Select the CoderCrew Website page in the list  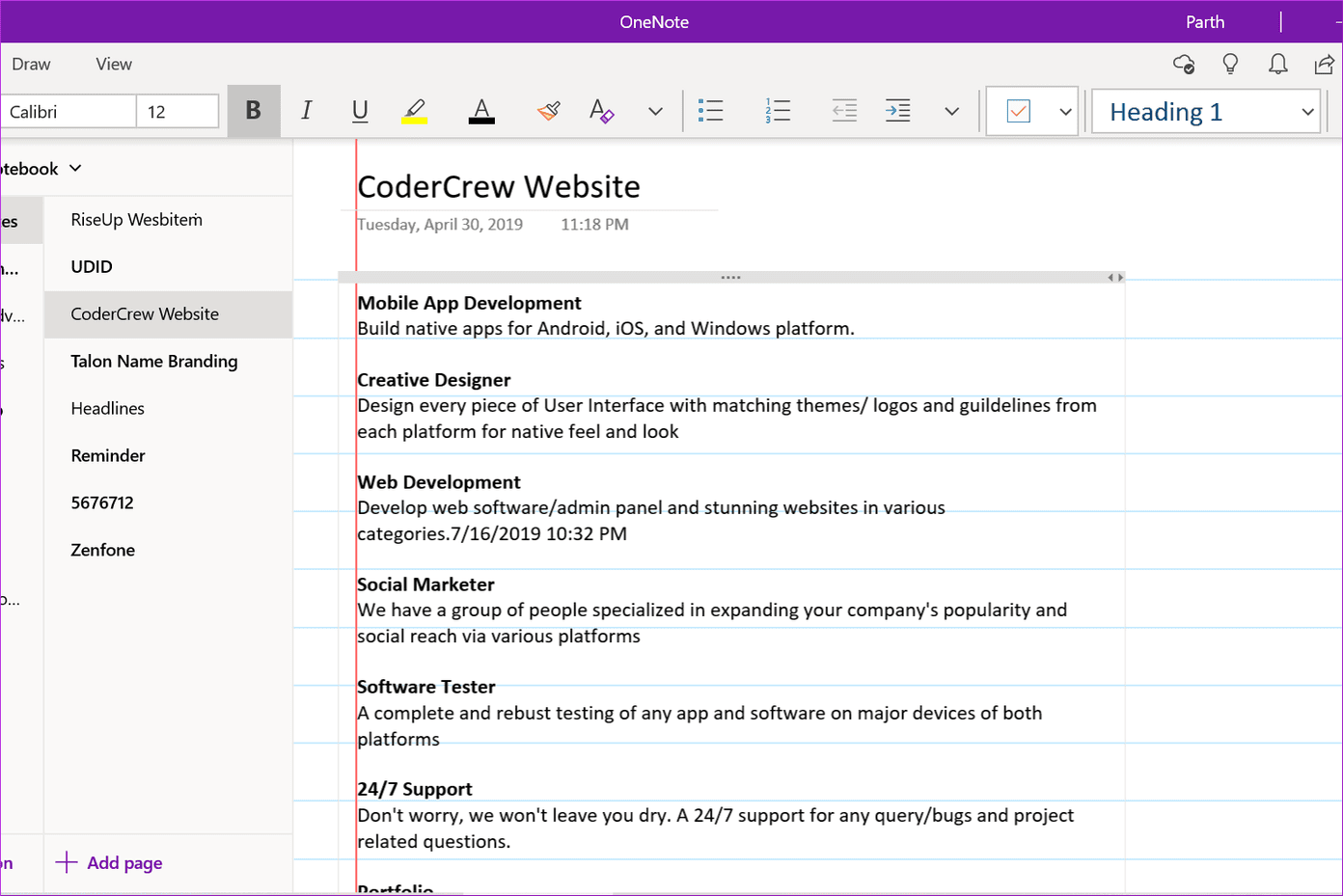(x=168, y=314)
